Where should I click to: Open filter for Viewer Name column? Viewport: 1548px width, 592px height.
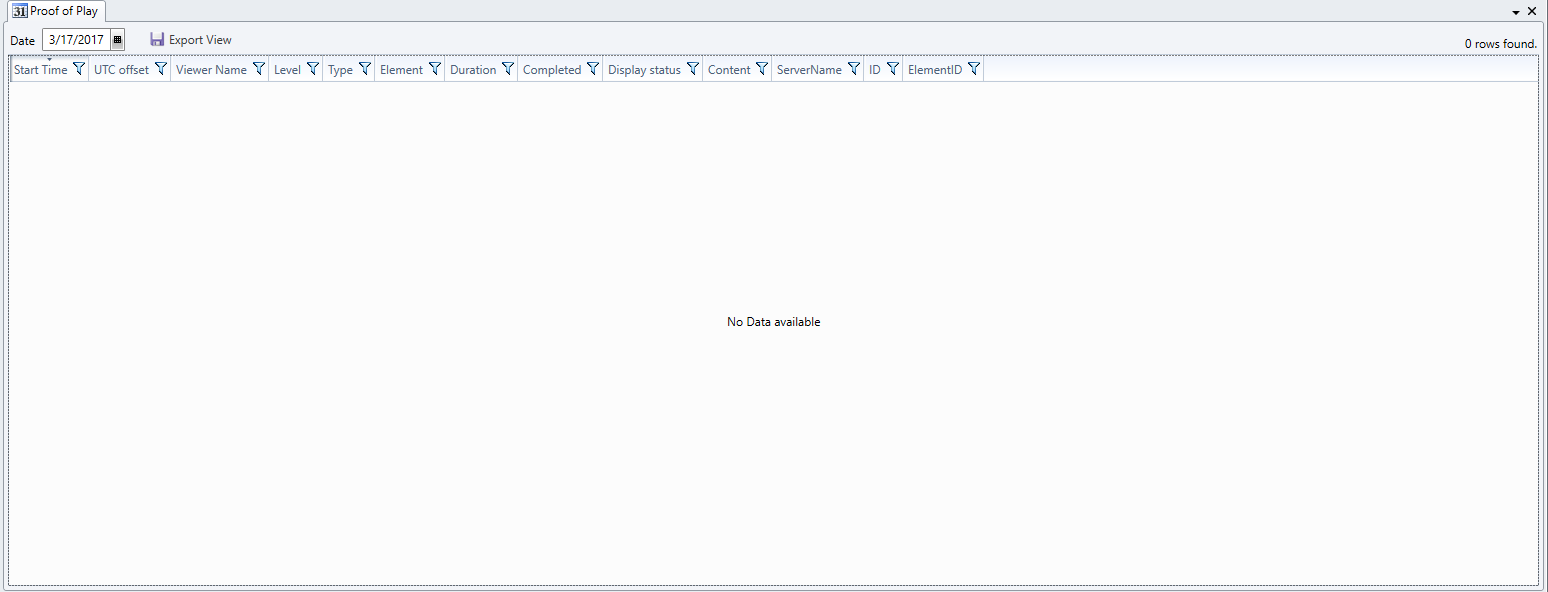coord(259,69)
